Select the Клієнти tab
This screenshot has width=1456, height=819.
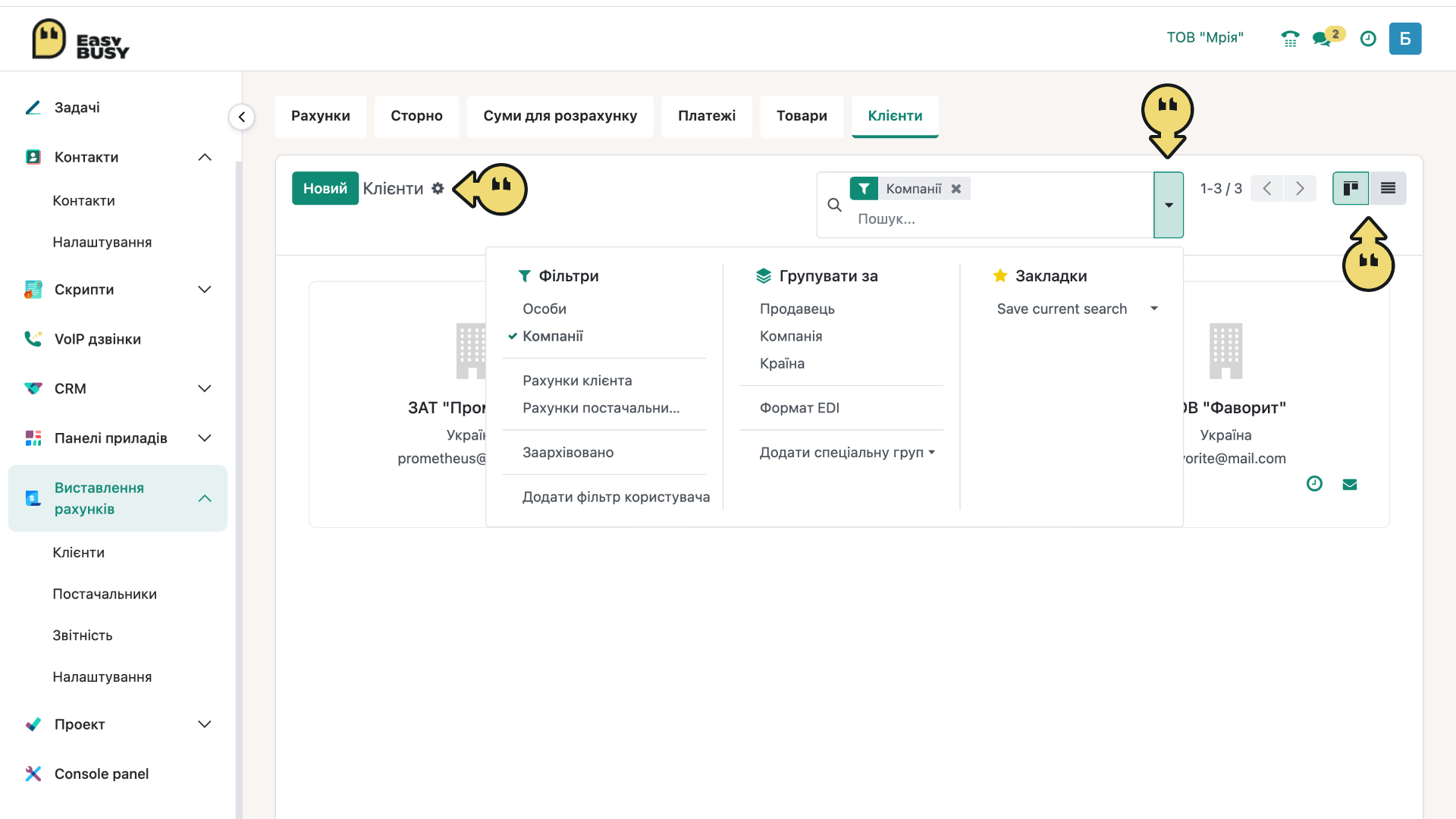coord(895,116)
